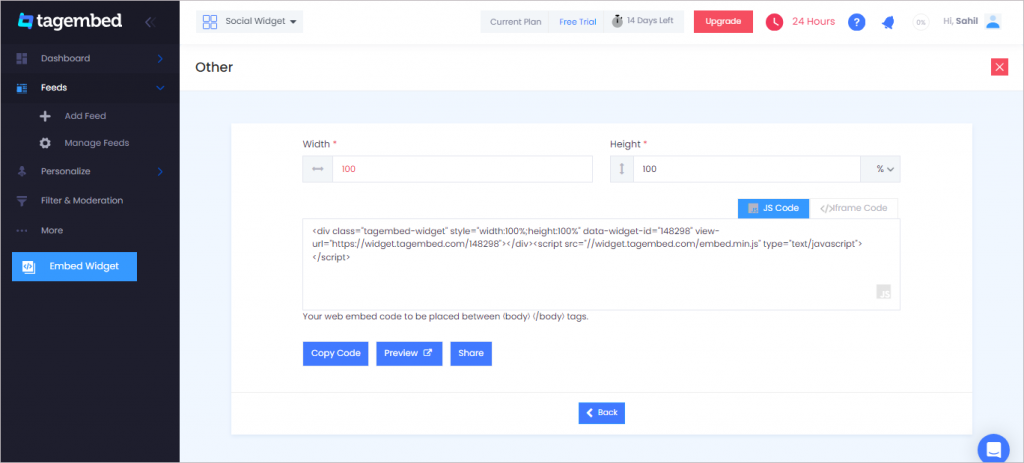The image size is (1024, 463).
Task: Close the Other panel with red X
Action: coord(999,67)
